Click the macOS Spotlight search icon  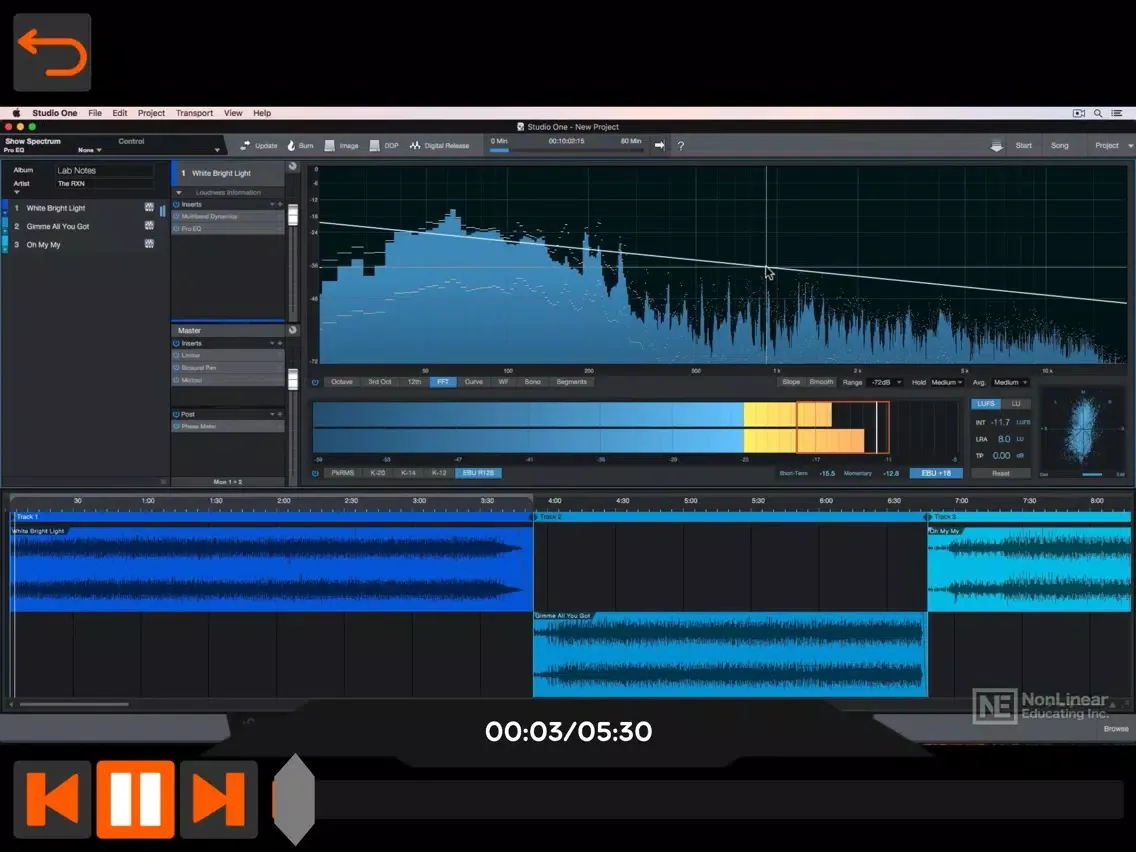(1098, 113)
